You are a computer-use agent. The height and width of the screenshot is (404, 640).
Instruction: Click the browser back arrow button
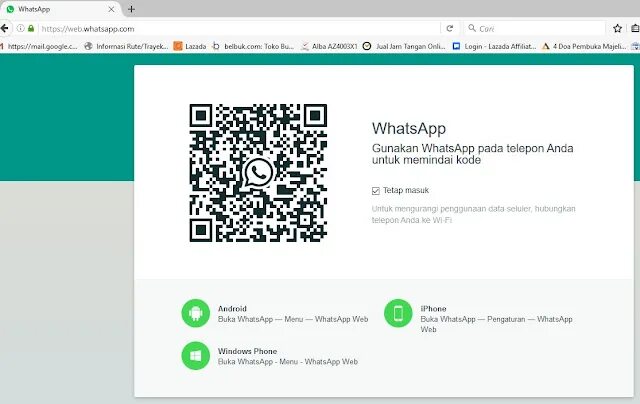[4, 29]
